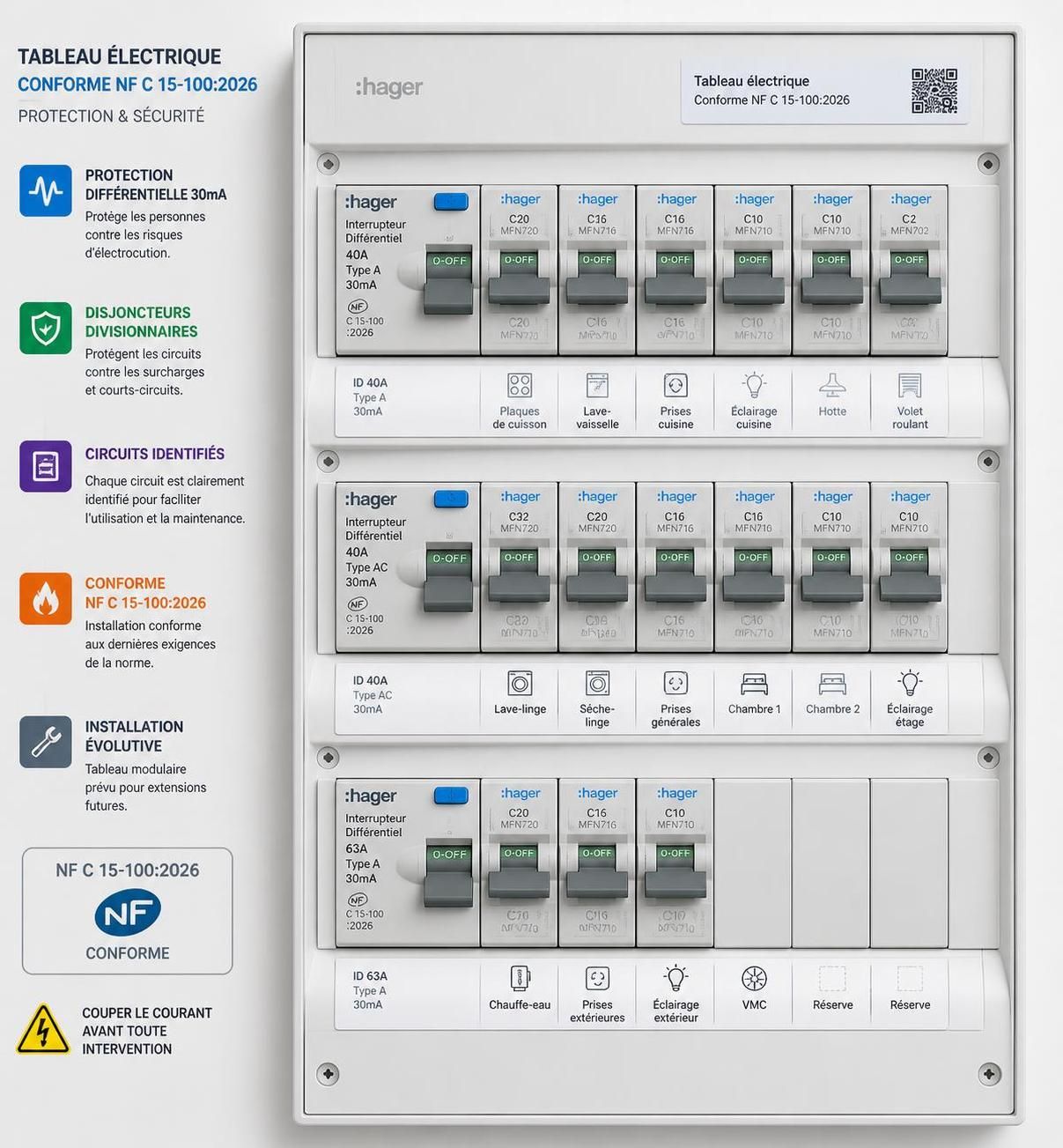Click the grey hager logo on the top cover

389,86
